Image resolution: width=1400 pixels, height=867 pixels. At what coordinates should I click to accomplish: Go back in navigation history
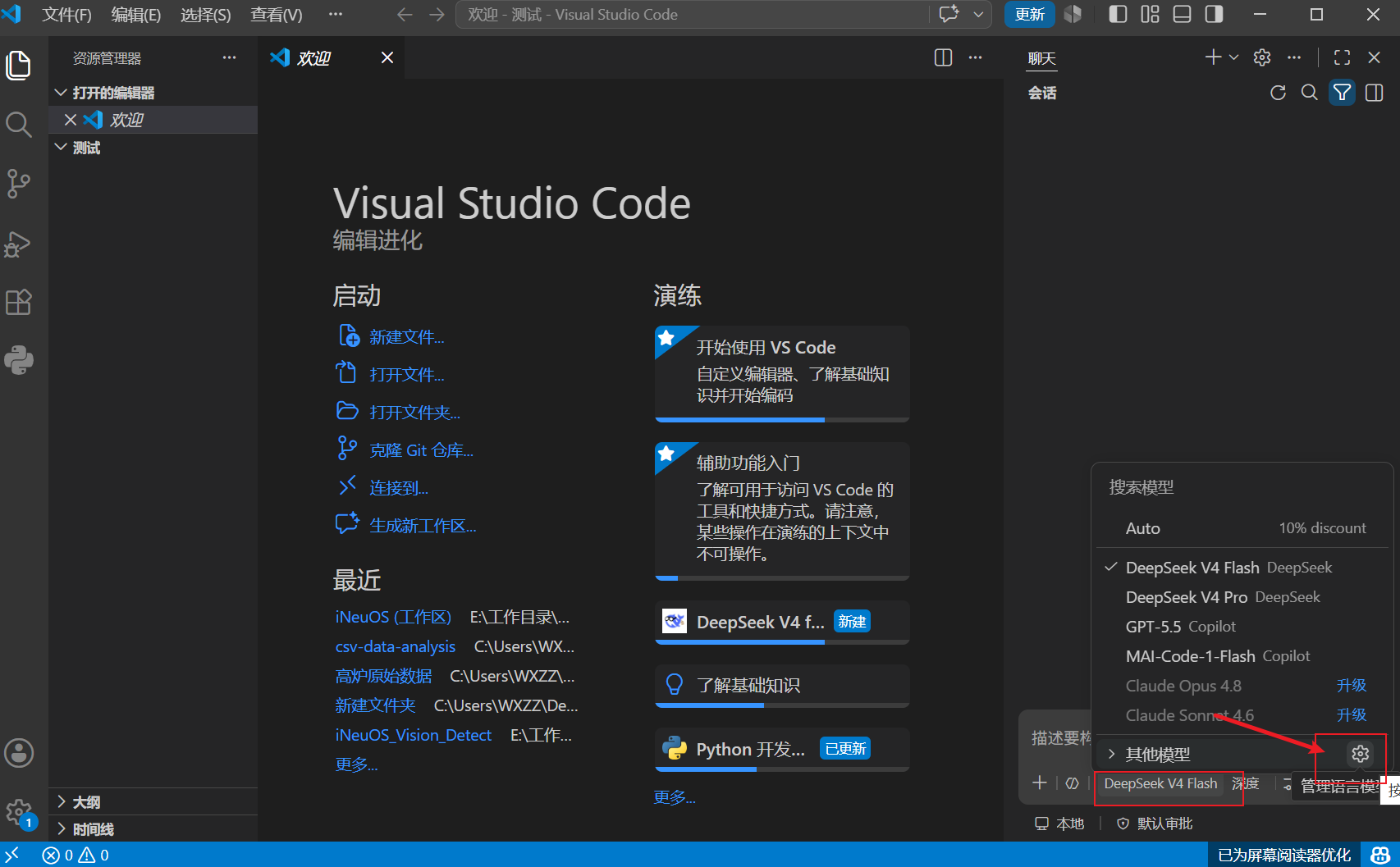(405, 15)
